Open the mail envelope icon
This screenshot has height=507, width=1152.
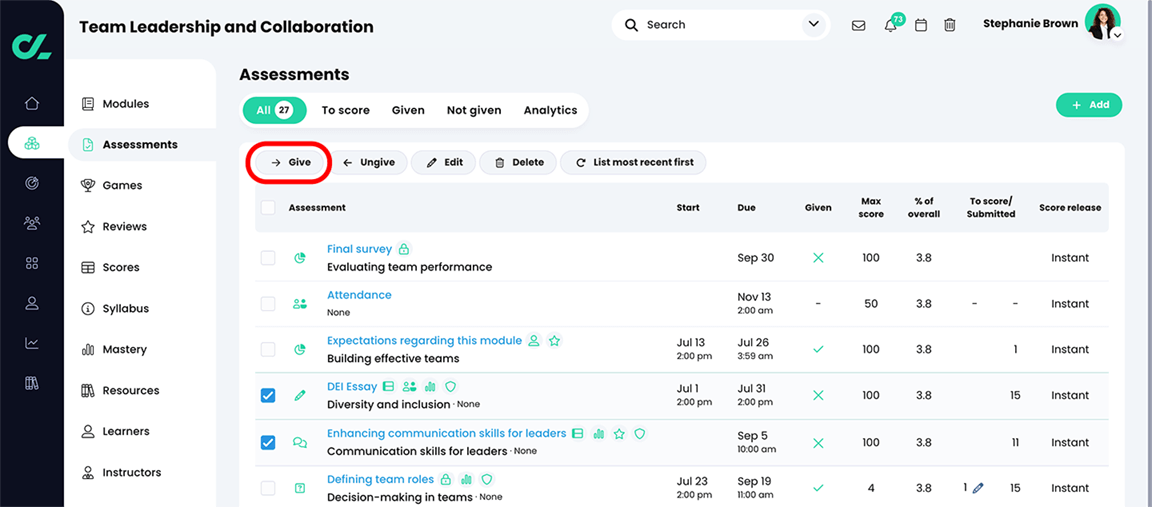coord(858,25)
